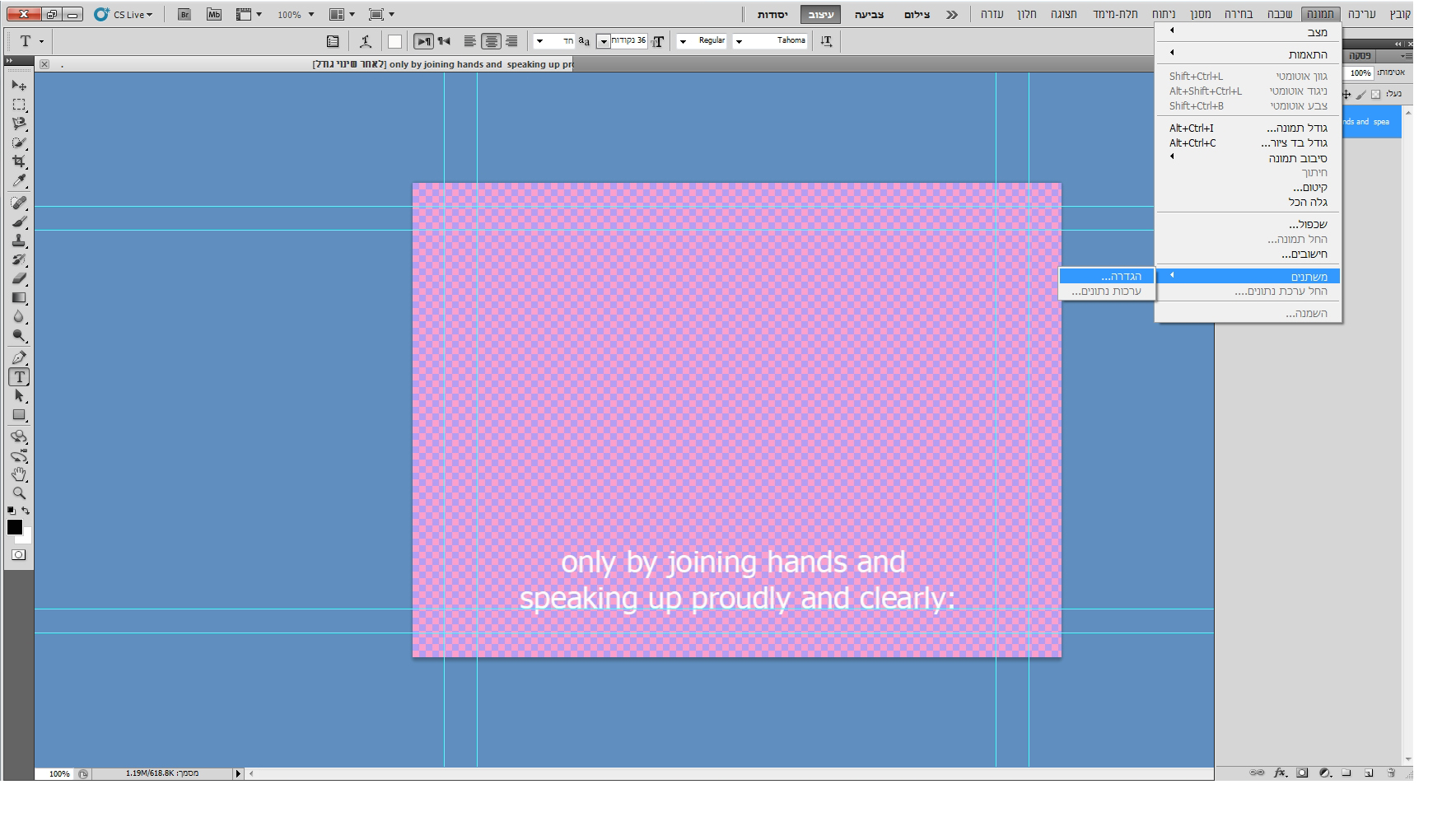Select the Brush tool
The image size is (1456, 817).
point(19,222)
